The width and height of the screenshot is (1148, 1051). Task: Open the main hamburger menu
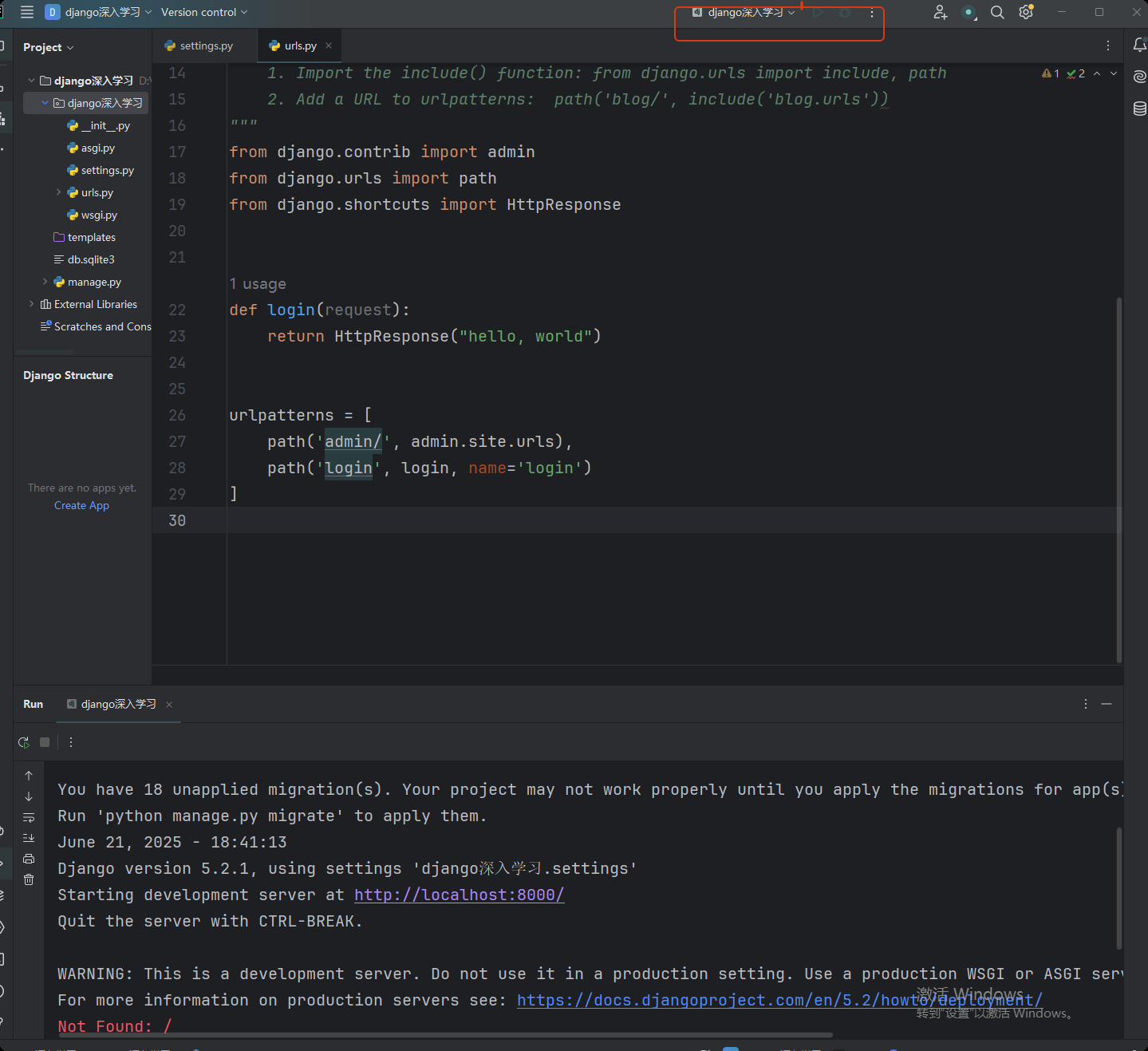pyautogui.click(x=27, y=12)
